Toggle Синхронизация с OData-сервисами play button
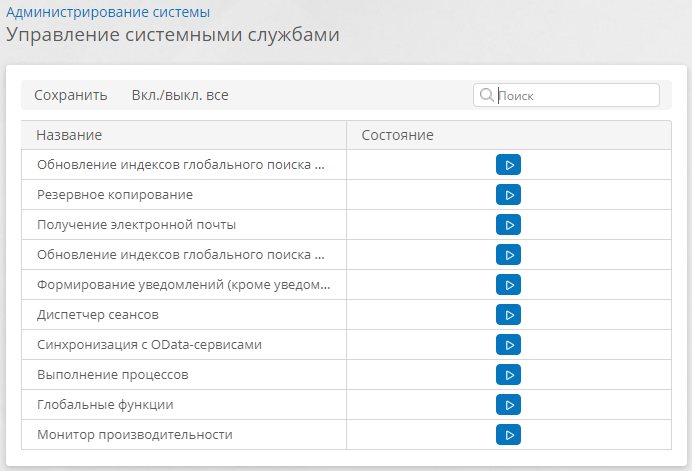The height and width of the screenshot is (471, 692). [508, 345]
